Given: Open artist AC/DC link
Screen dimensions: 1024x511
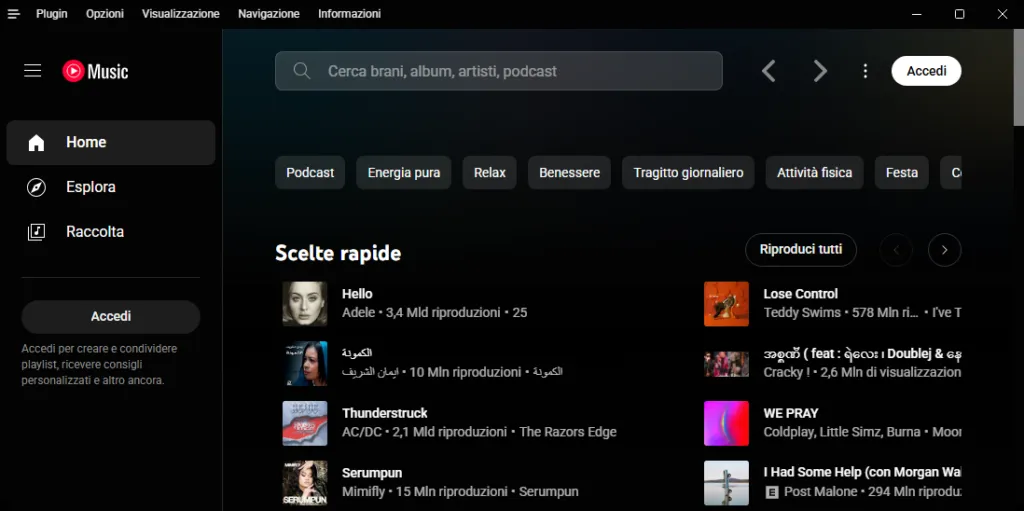Looking at the screenshot, I should tap(362, 432).
